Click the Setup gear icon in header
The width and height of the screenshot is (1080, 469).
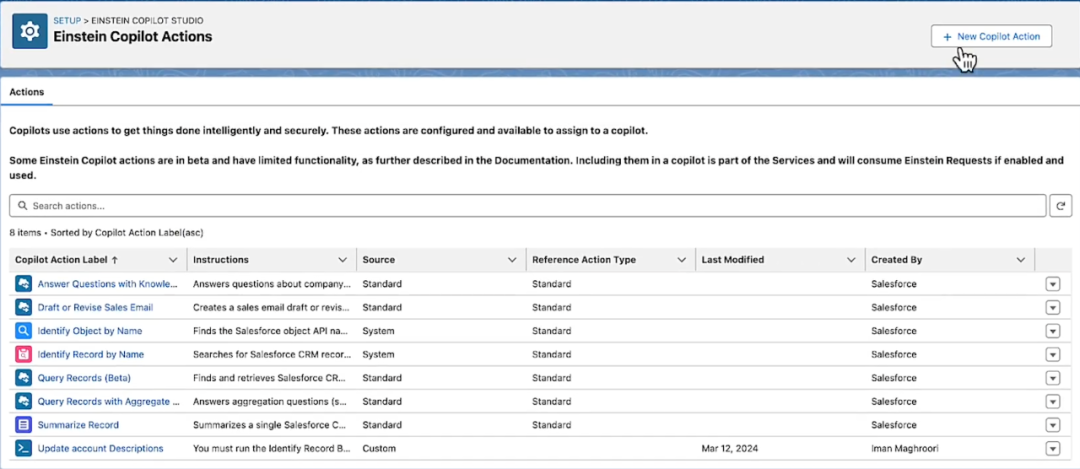click(x=30, y=31)
